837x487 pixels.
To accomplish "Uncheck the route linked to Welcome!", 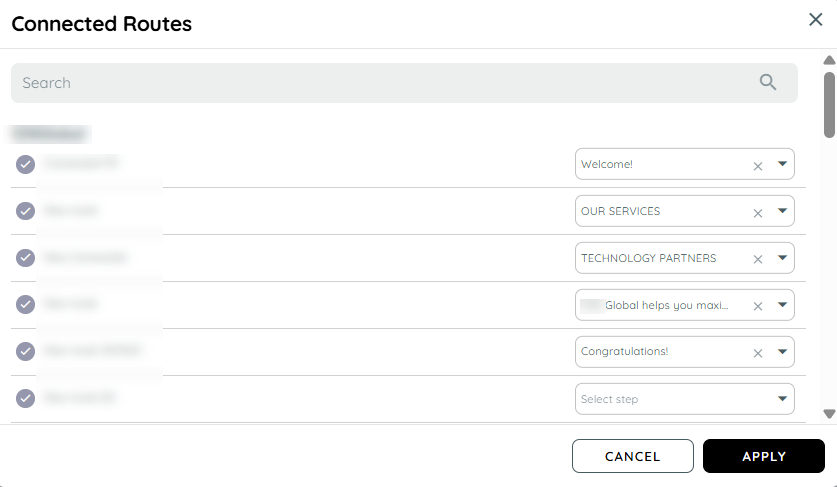I will (26, 164).
